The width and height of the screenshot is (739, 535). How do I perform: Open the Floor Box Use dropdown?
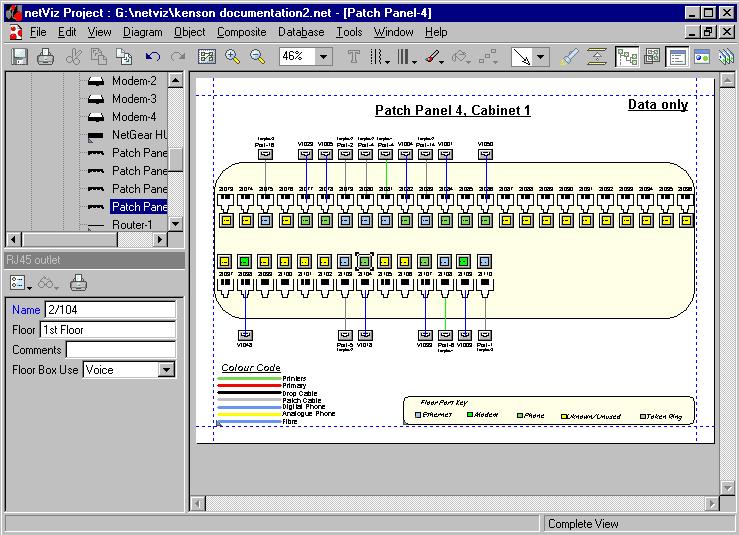[166, 370]
